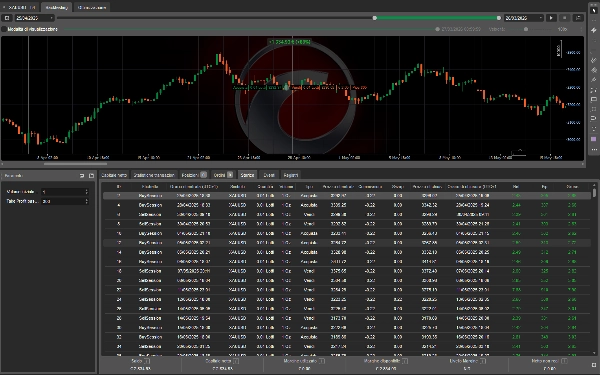Select the rectangle comment box tool
The image size is (600, 375).
coord(594,99)
